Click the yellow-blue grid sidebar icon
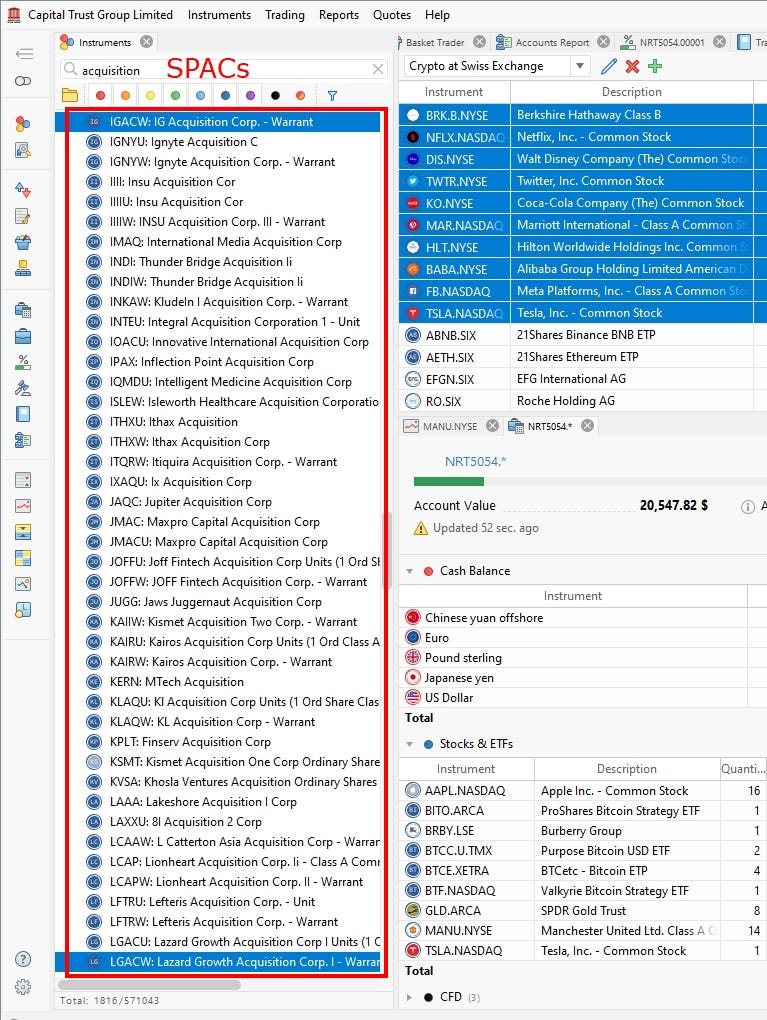 23,558
